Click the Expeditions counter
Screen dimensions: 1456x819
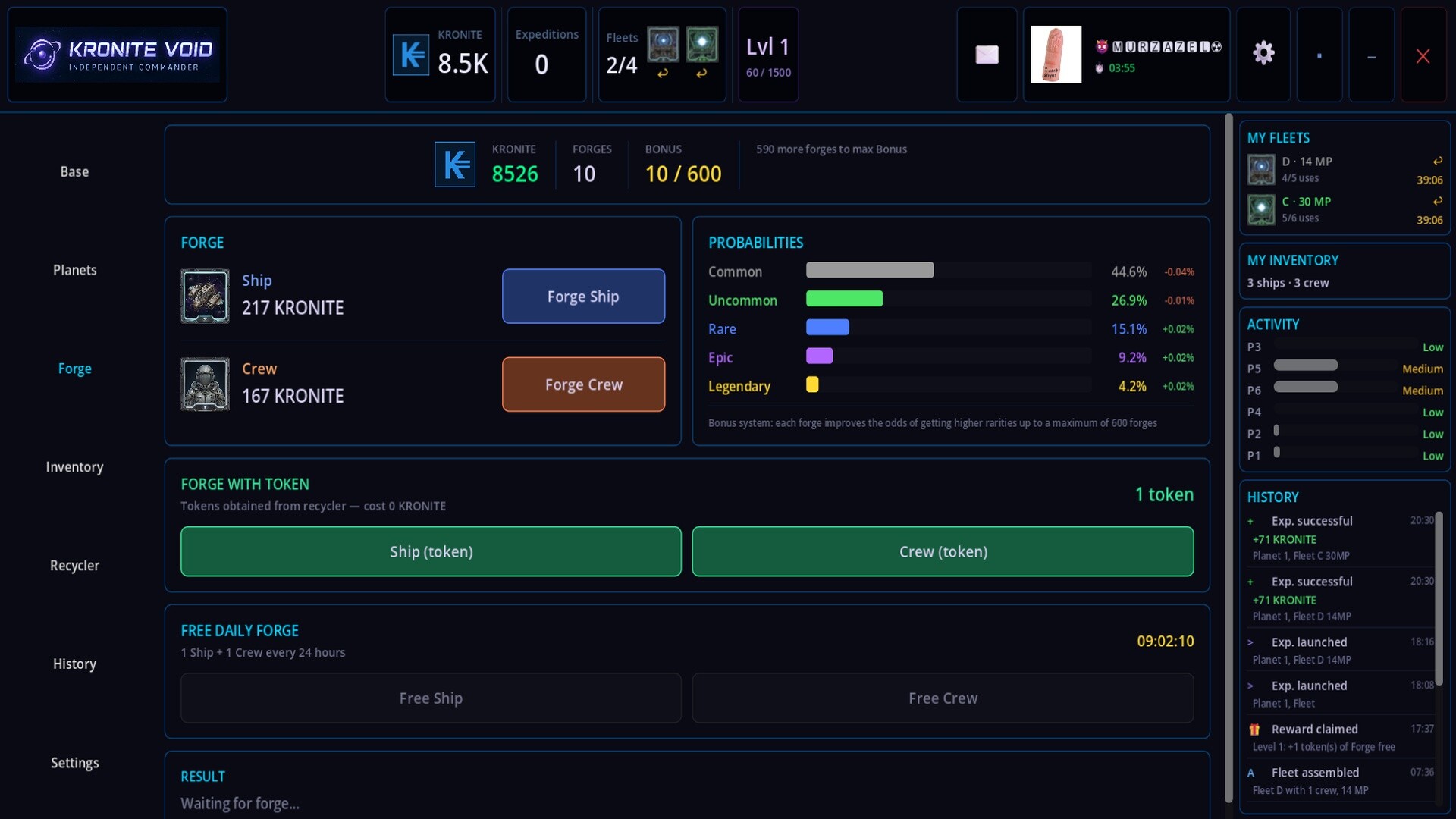coord(546,55)
